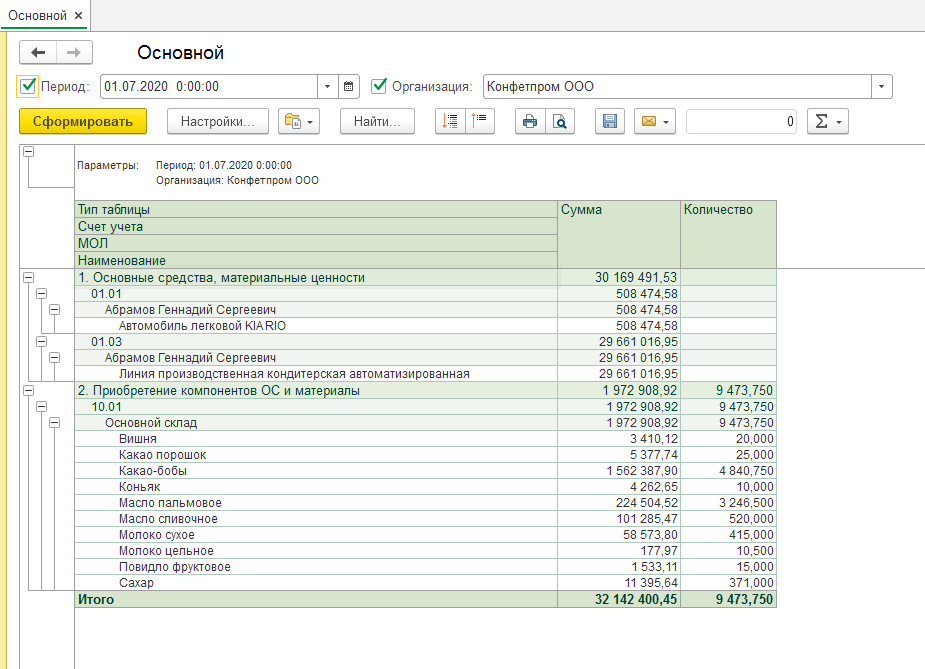Collapse group 1. Основные средства
Screen dimensions: 925x669
[x=28, y=277]
